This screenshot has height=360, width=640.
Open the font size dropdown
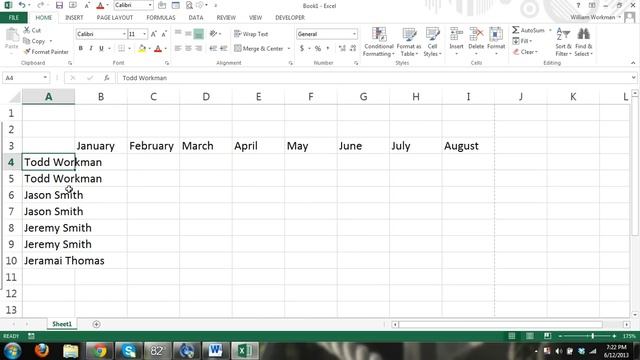coord(144,34)
